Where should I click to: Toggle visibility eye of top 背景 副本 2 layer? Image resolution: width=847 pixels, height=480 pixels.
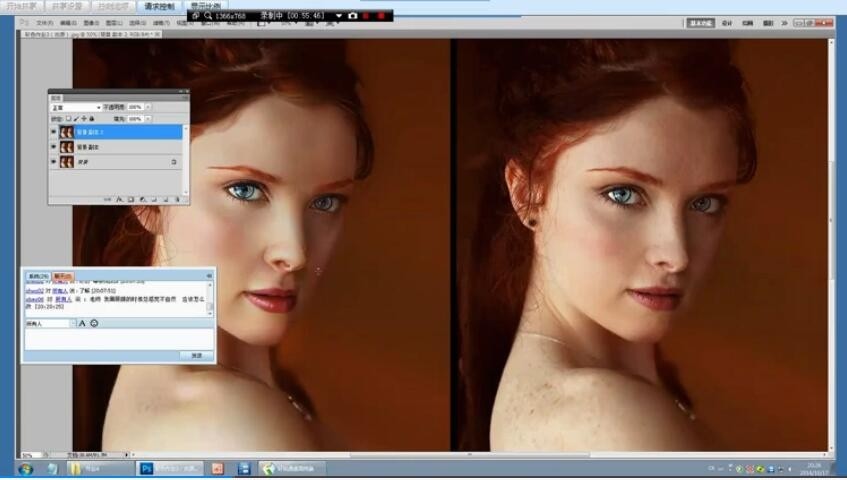tap(53, 132)
